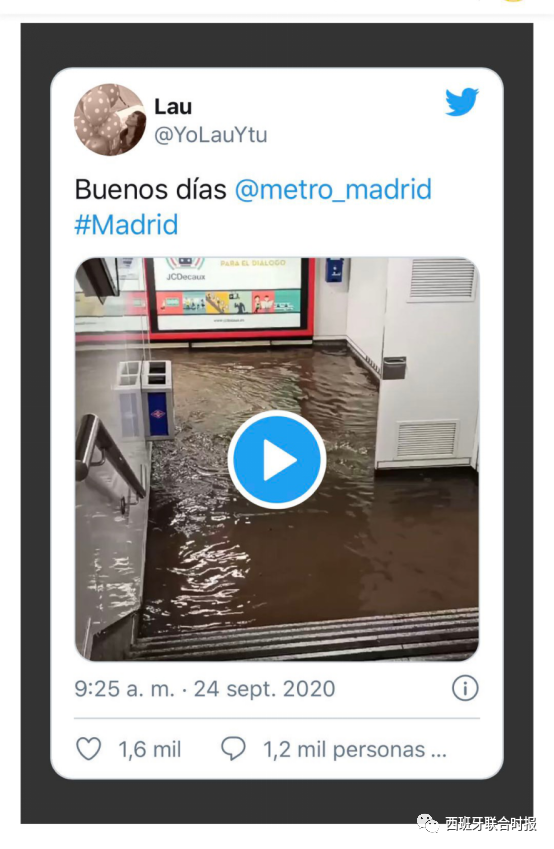Open tweet timestamp 9:25 a. m. 24 sept. 2020
Viewport: 554px width, 849px height.
(205, 689)
